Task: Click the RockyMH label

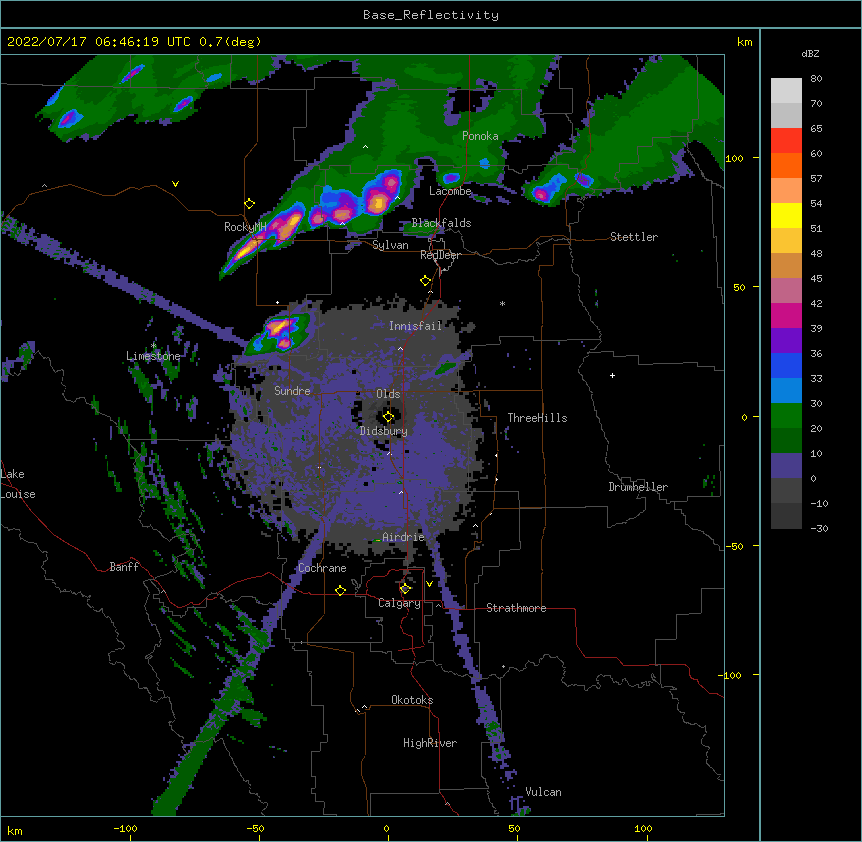Action: [x=245, y=226]
